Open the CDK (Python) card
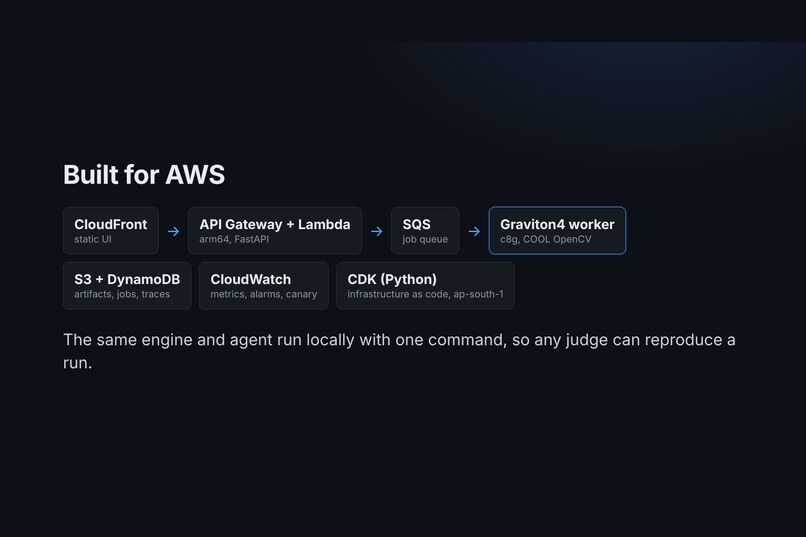 click(x=425, y=286)
